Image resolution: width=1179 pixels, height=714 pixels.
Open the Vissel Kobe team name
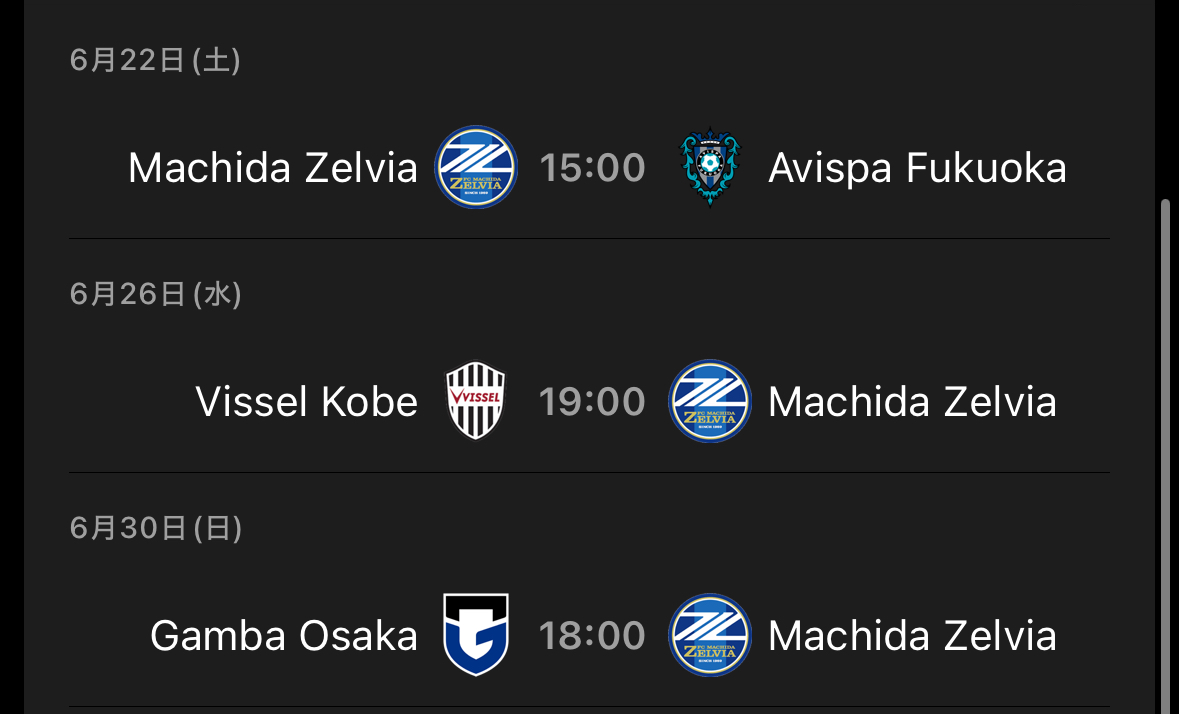(x=307, y=401)
